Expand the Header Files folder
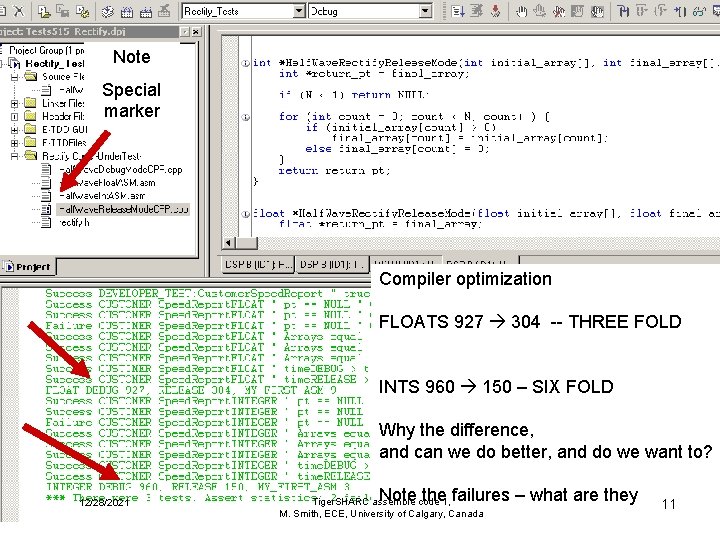 [14, 117]
